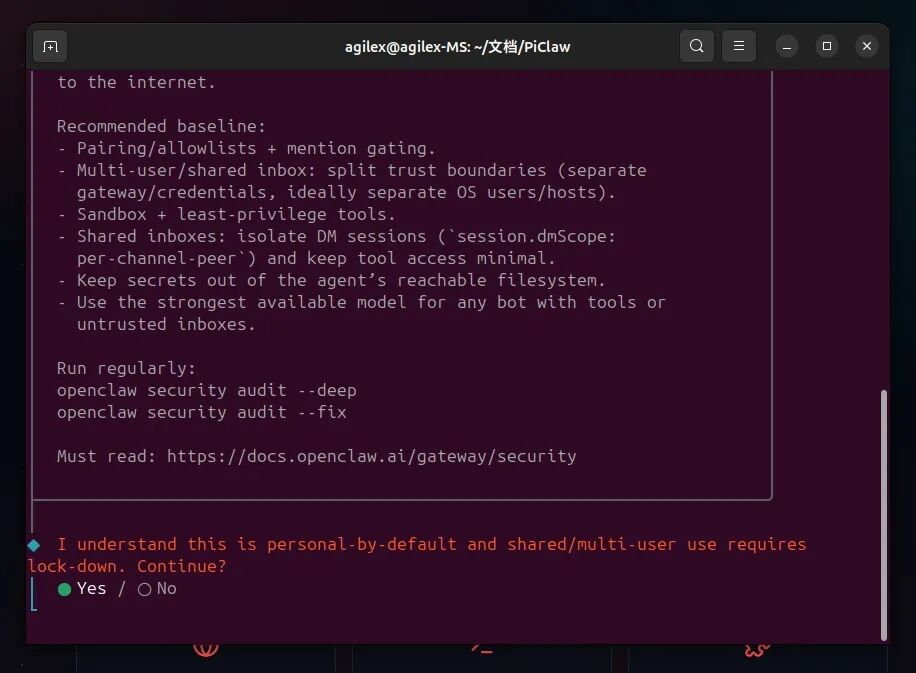Click the 'Shared inboxes: isolate DM sessions' line

tap(336, 237)
